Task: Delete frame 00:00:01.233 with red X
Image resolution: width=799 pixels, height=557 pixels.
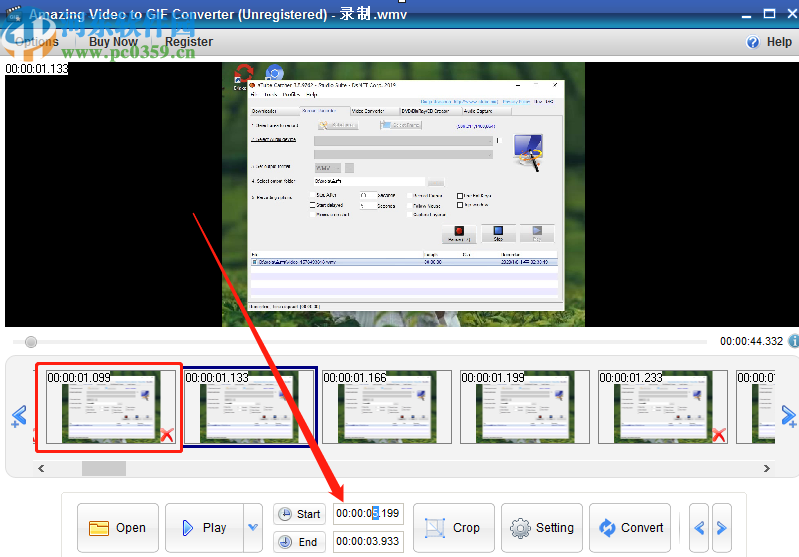Action: [x=718, y=435]
